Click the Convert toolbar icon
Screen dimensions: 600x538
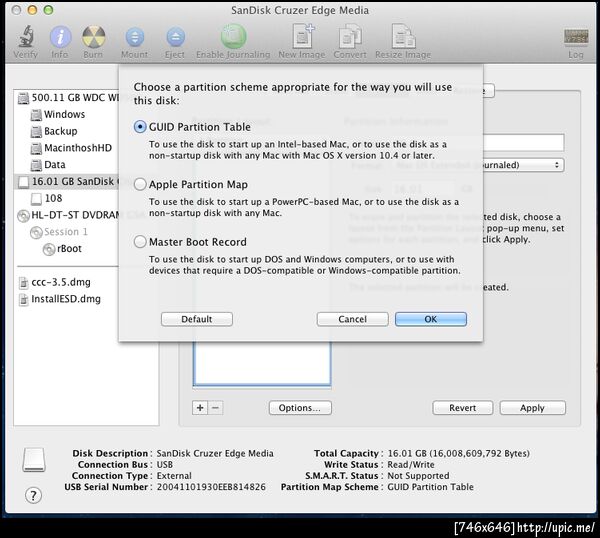350,36
